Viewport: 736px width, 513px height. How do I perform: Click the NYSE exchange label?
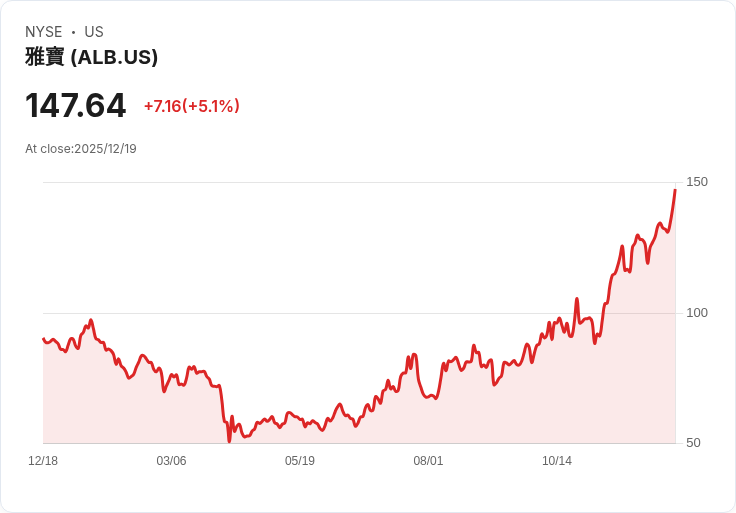tap(44, 32)
